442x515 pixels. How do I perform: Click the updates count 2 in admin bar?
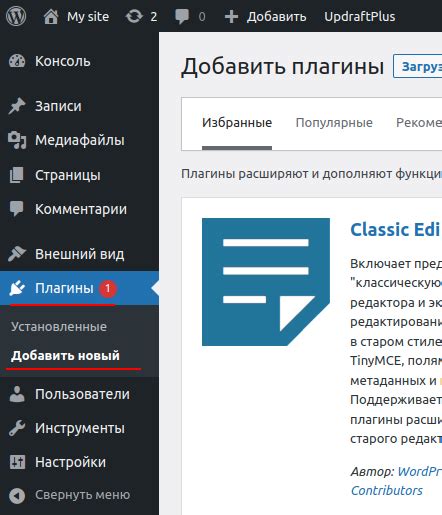click(x=153, y=17)
